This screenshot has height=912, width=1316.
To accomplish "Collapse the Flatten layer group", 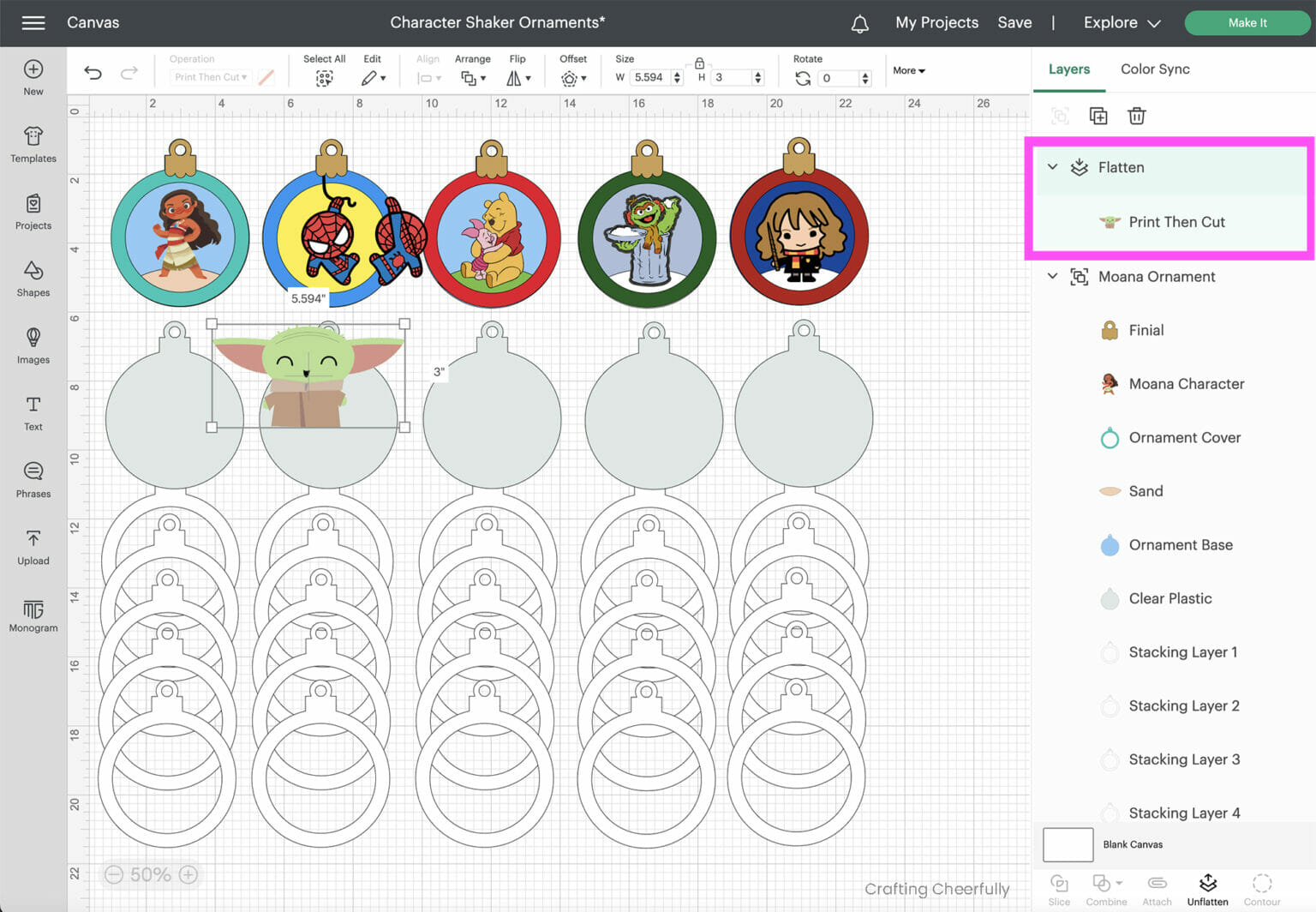I will pos(1052,167).
